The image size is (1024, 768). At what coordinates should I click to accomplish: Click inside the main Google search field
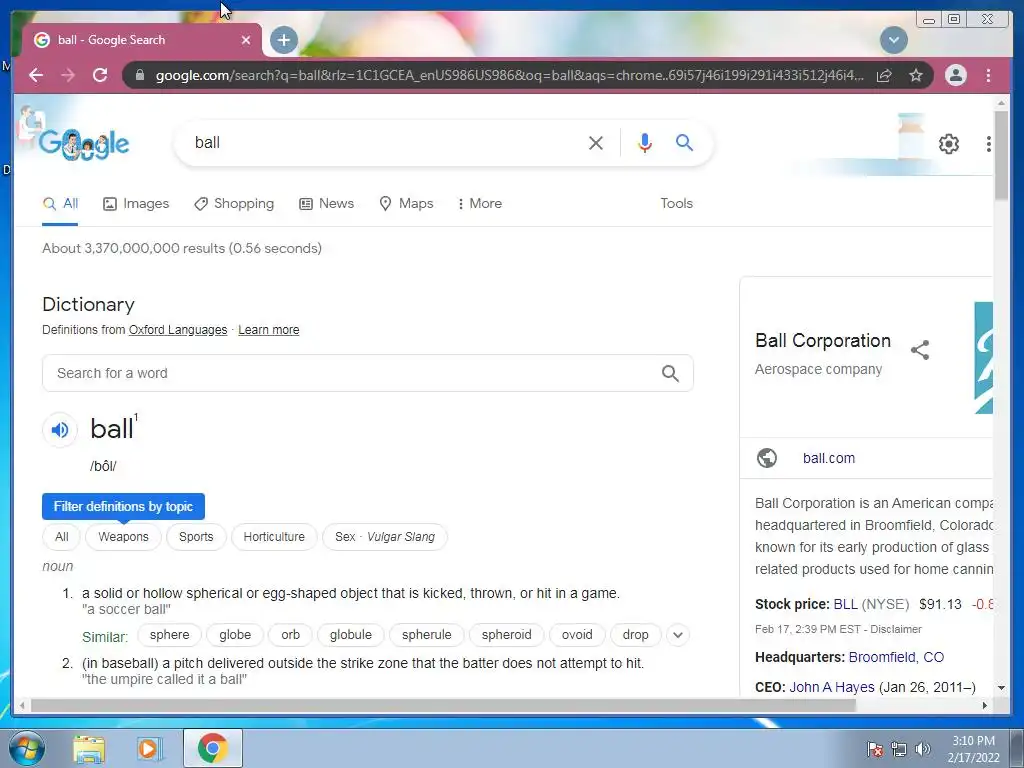coord(385,142)
